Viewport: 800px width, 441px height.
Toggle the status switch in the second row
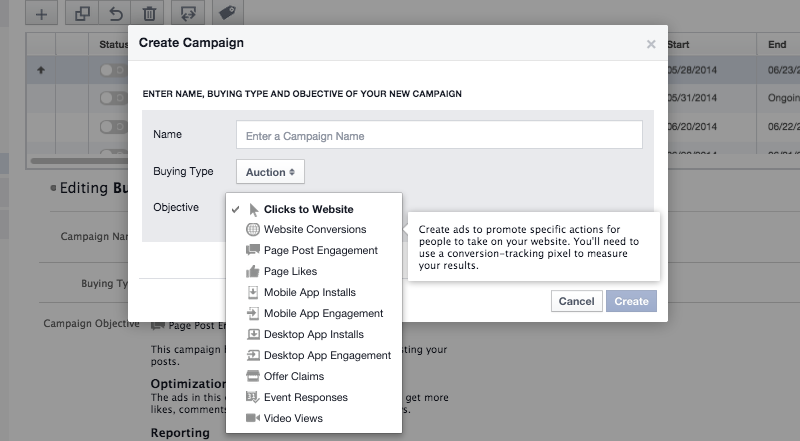(x=113, y=98)
